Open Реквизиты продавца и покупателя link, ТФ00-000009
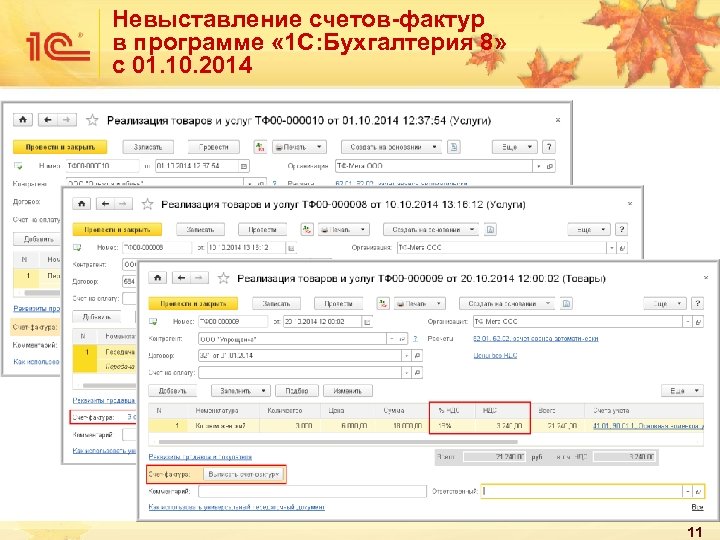This screenshot has width=720, height=540. point(200,457)
